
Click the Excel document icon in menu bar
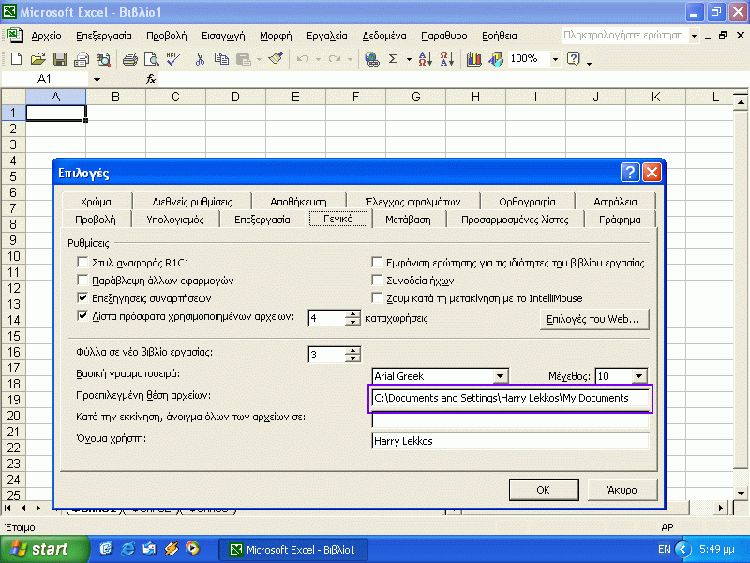(x=14, y=35)
